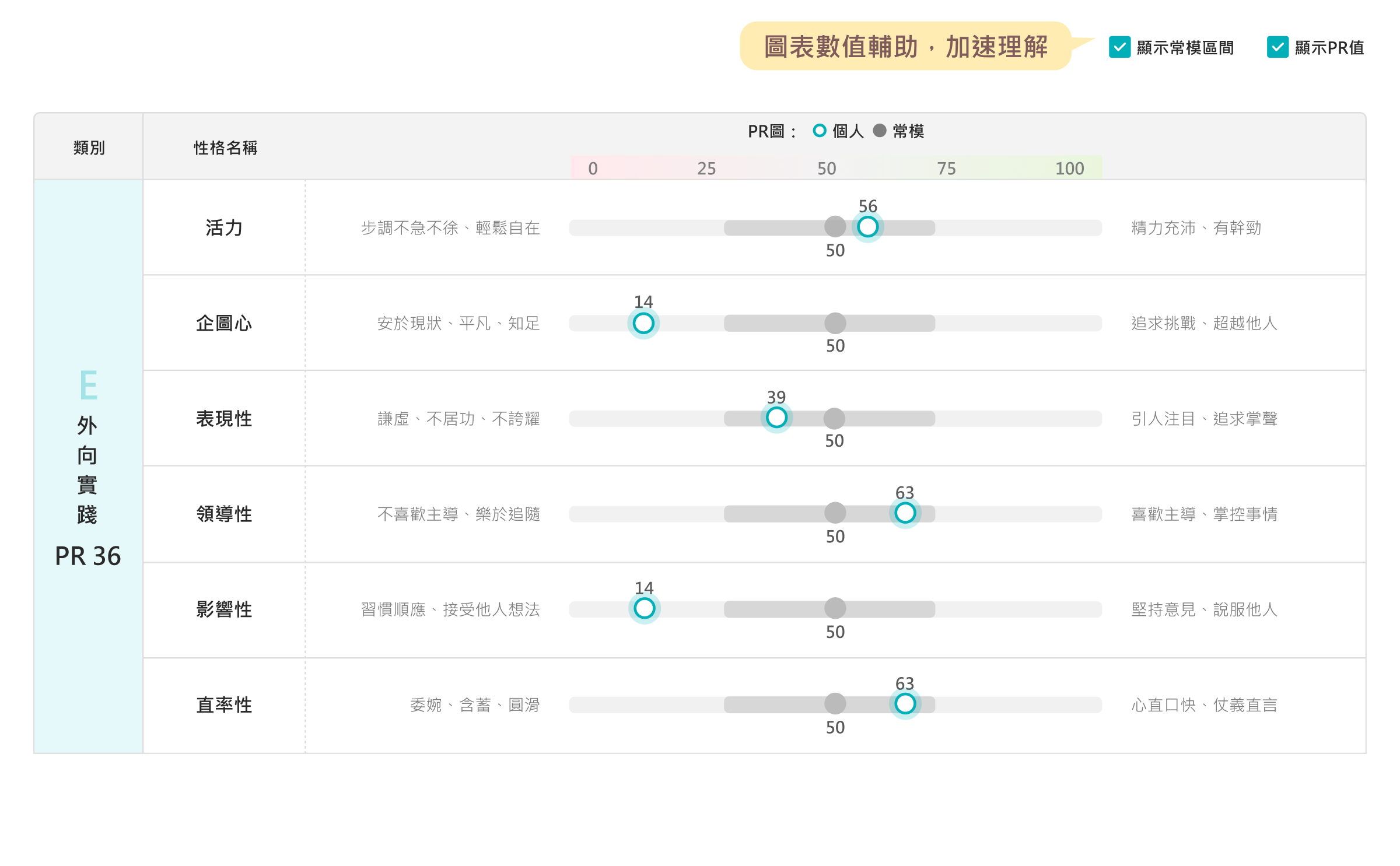Click the 性格名稱 column header
The width and height of the screenshot is (1400, 866).
[x=225, y=148]
